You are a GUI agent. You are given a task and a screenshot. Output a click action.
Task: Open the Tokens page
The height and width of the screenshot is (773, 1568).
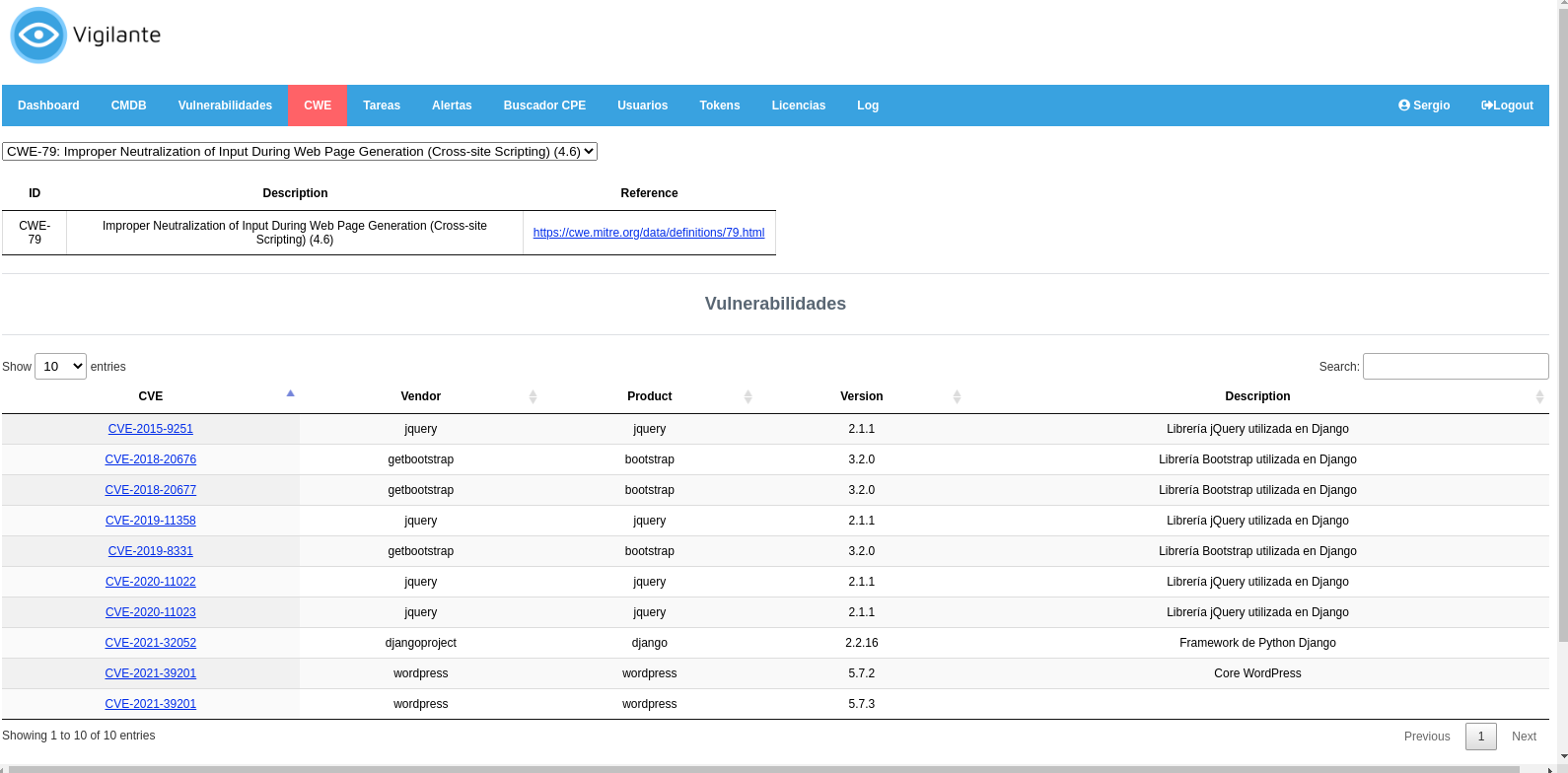[720, 105]
